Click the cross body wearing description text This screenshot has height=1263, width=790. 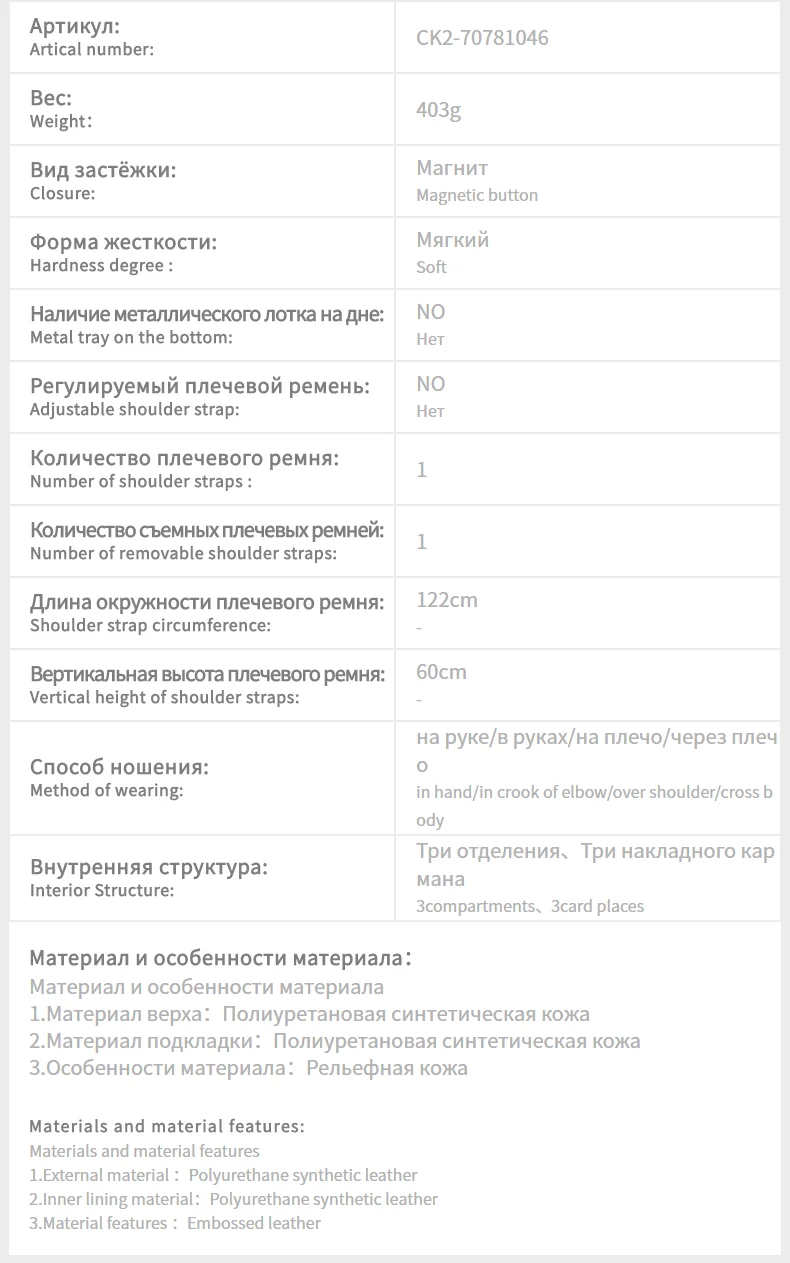coord(594,806)
